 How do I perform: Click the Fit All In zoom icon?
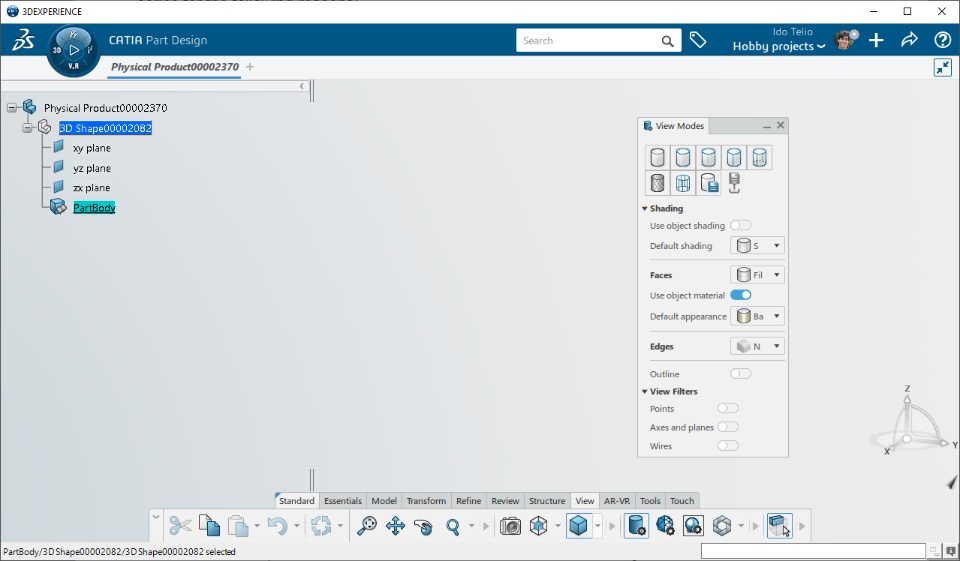click(x=366, y=525)
